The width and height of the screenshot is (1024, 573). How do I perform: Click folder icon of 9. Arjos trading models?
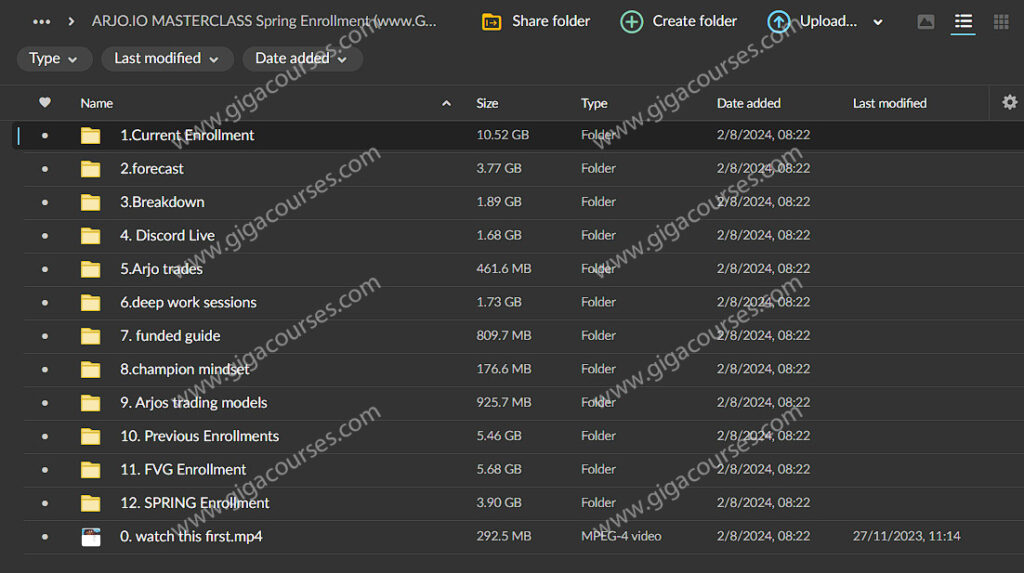(x=90, y=402)
